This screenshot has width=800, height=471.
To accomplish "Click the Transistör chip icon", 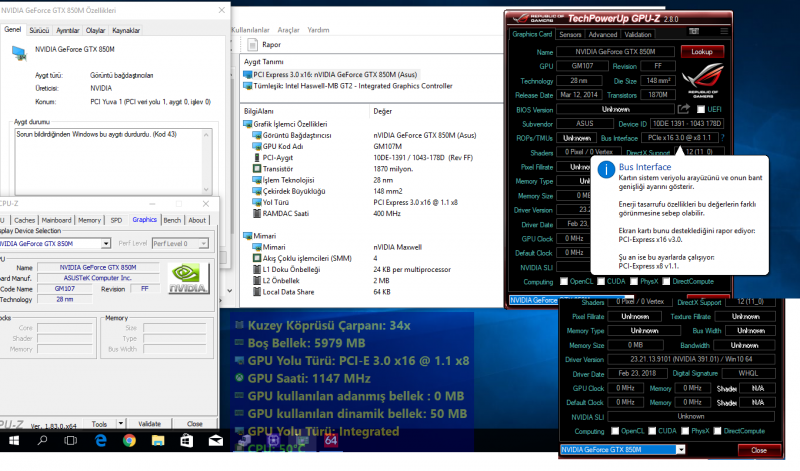I will (x=257, y=169).
